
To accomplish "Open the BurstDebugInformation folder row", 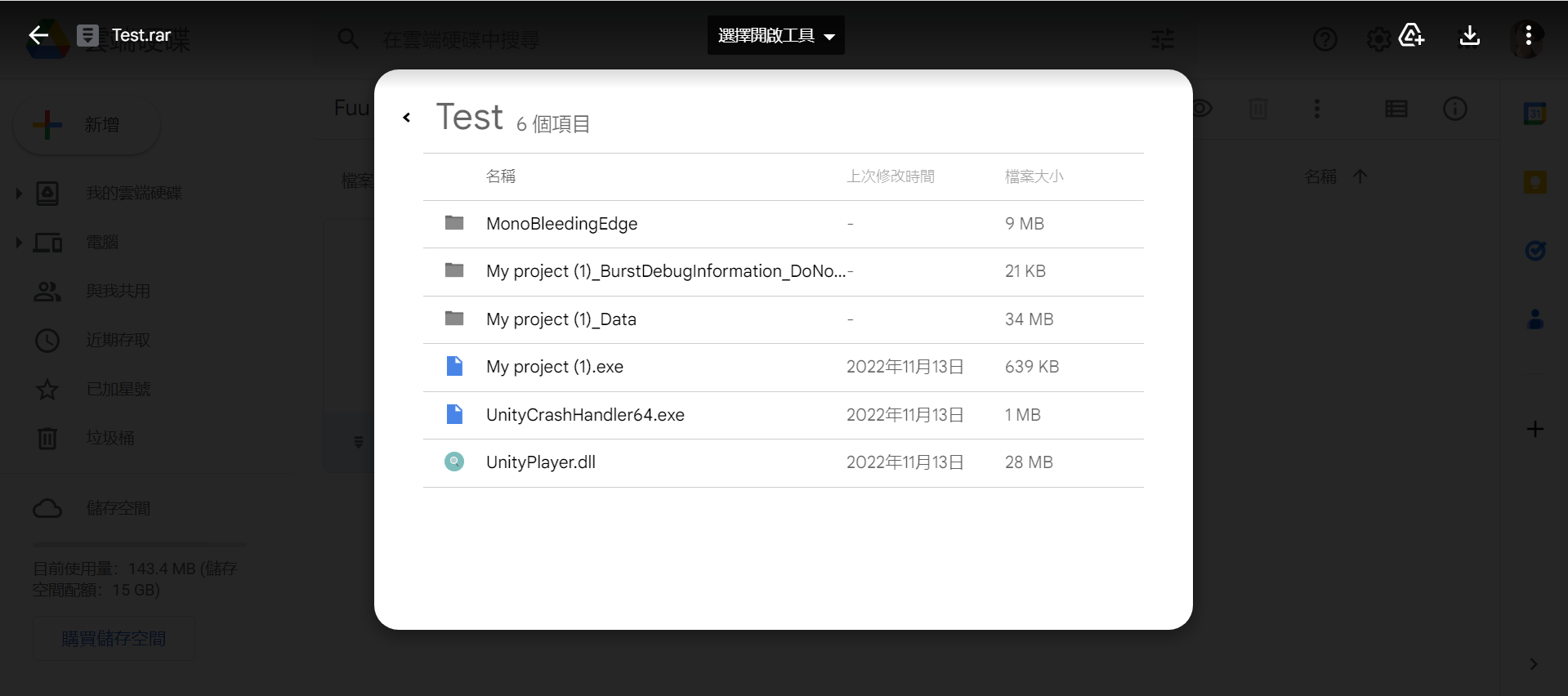I will (x=784, y=271).
